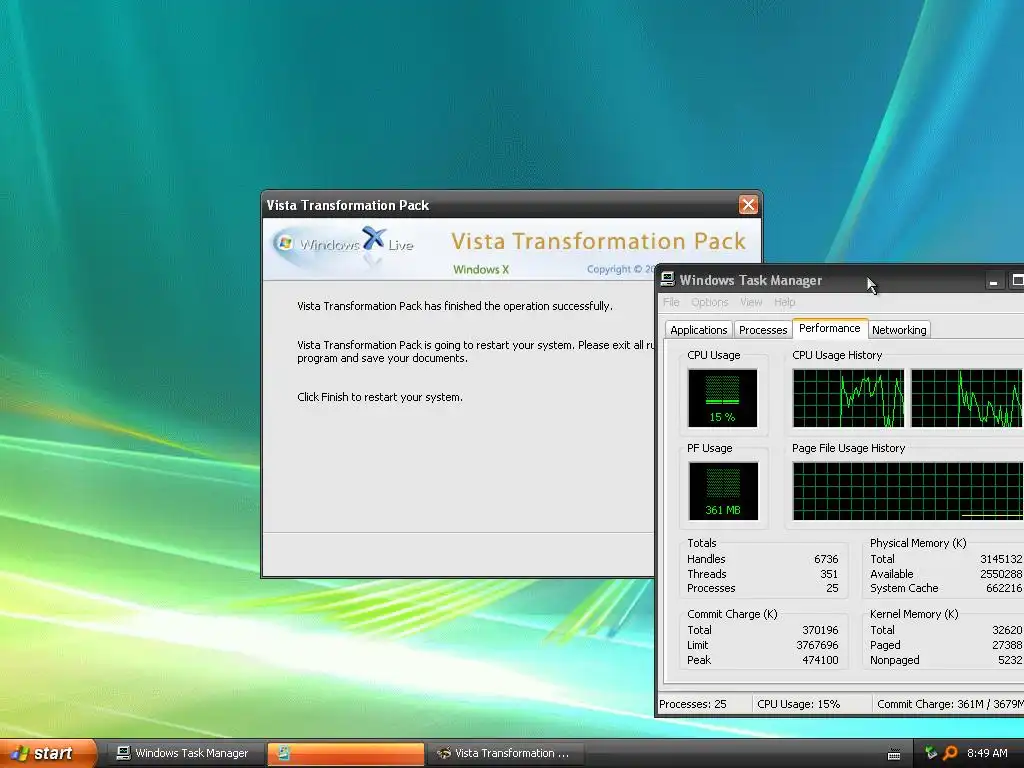Select the Performance tab
Screen dimensions: 1024x768
[x=829, y=328]
